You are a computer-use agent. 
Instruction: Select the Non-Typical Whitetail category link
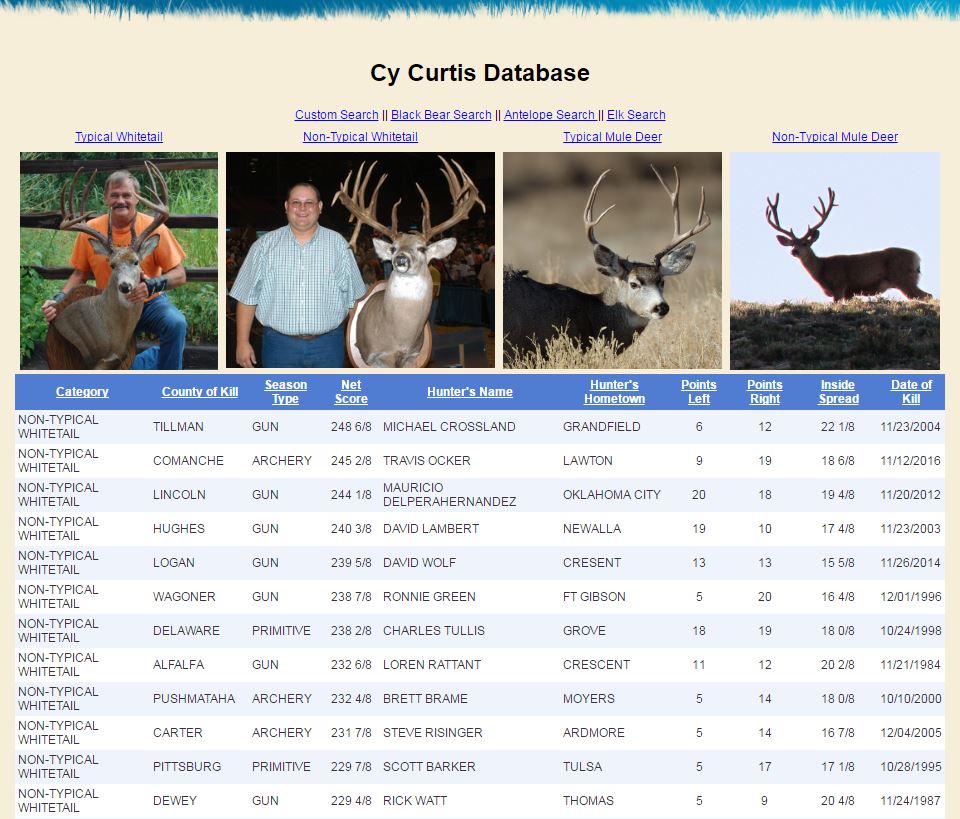360,136
